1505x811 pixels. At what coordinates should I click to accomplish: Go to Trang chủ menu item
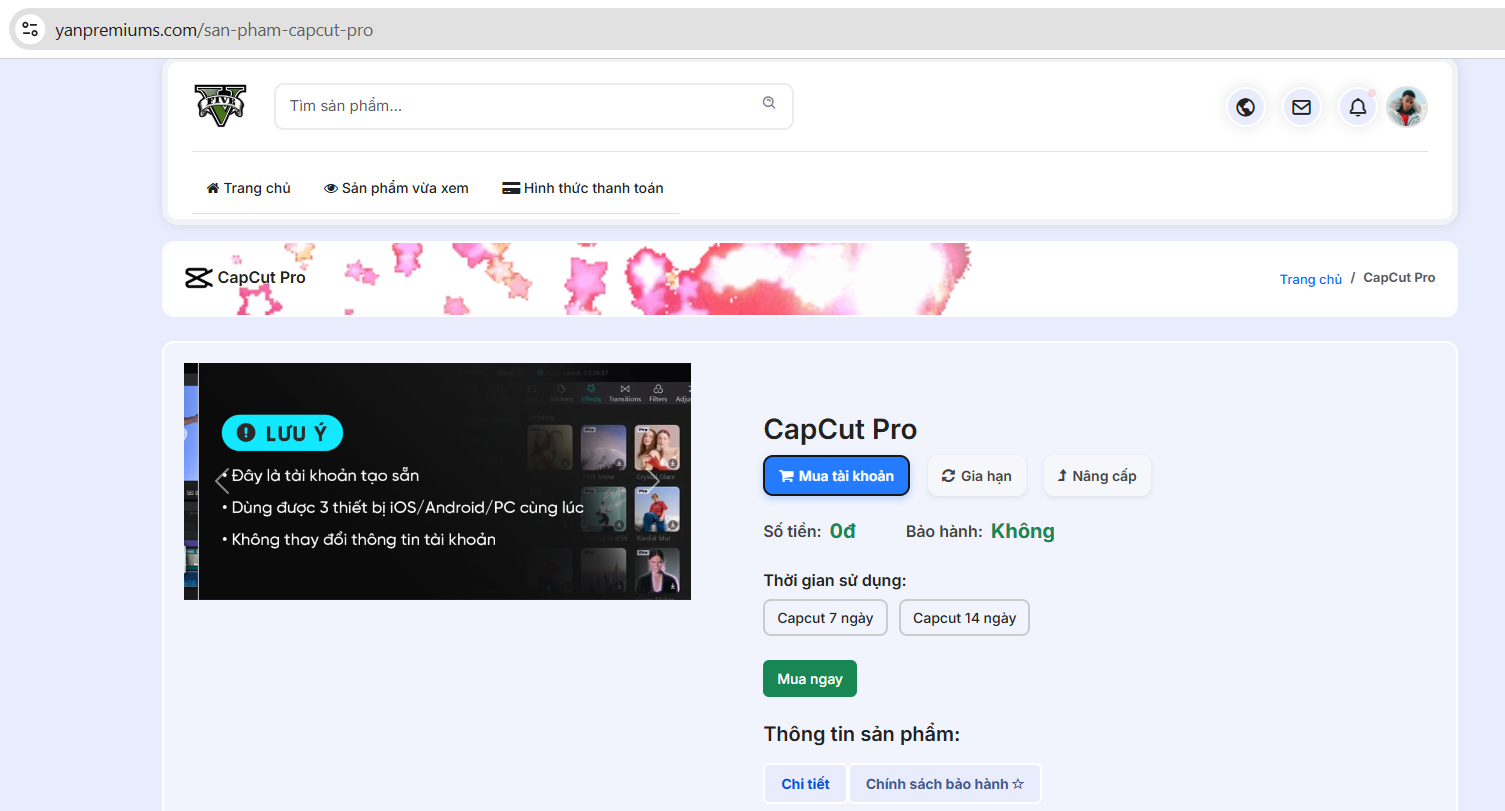[x=248, y=188]
